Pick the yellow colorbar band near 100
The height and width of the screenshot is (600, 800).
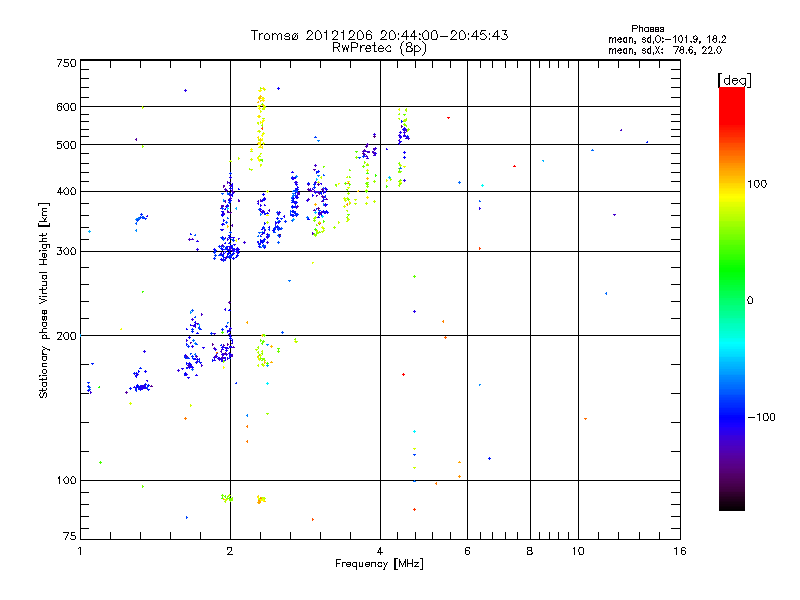point(731,184)
